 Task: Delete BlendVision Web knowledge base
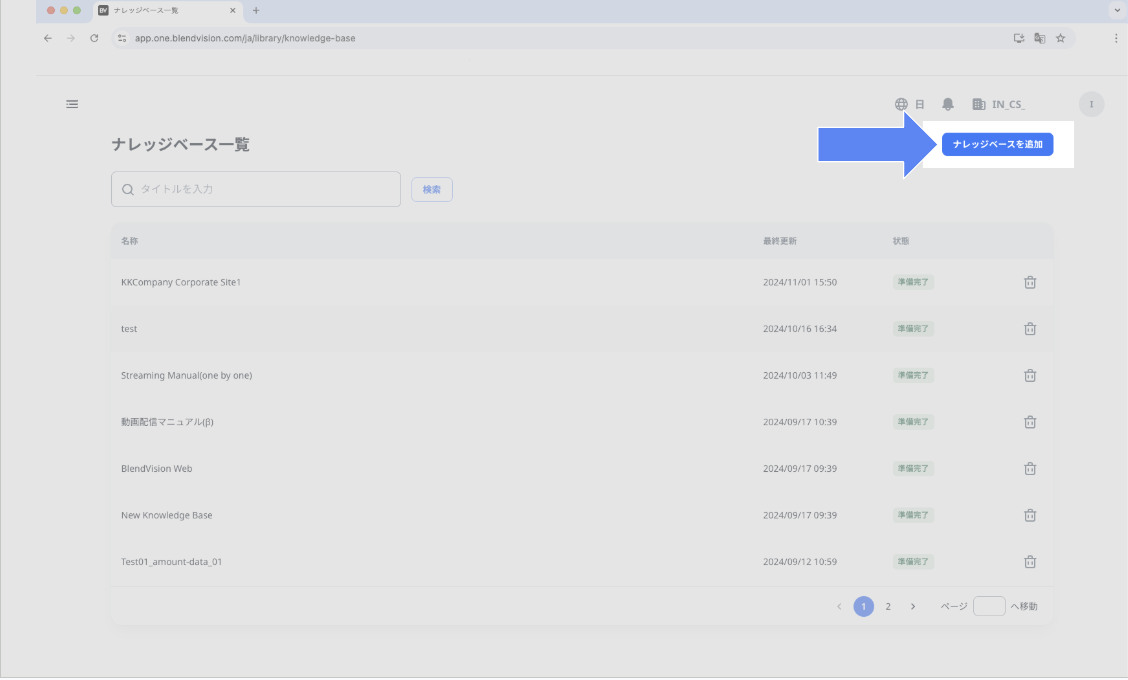[x=1030, y=469]
